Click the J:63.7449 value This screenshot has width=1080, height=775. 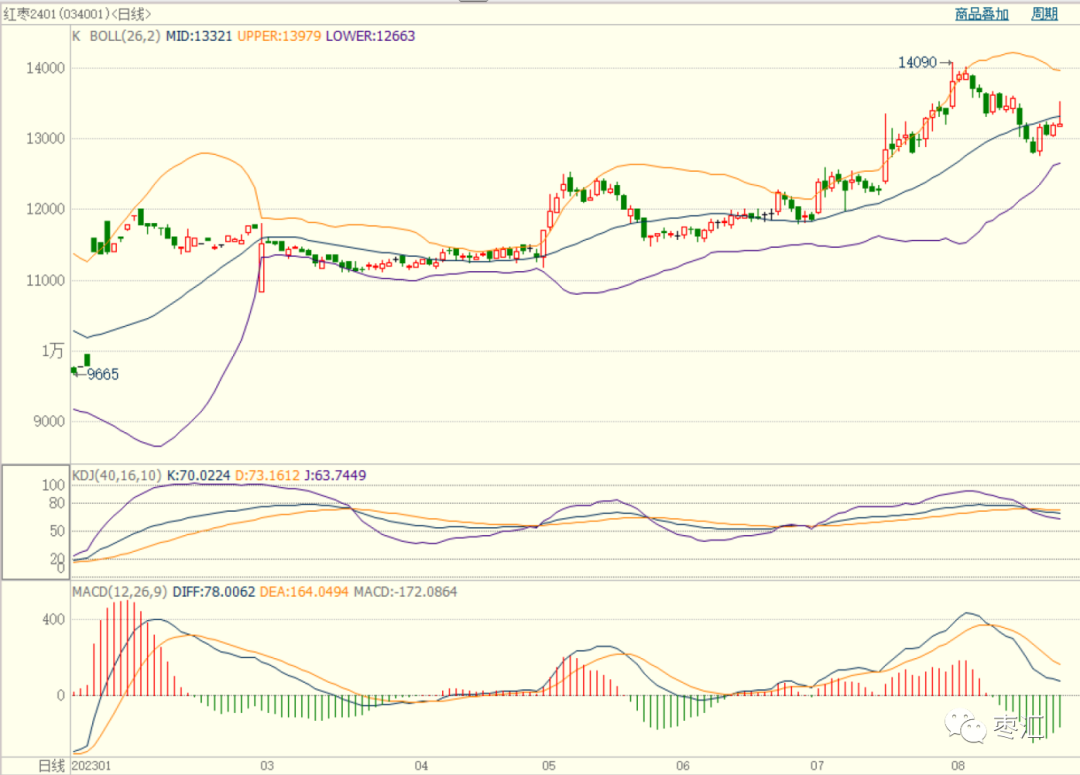click(335, 475)
